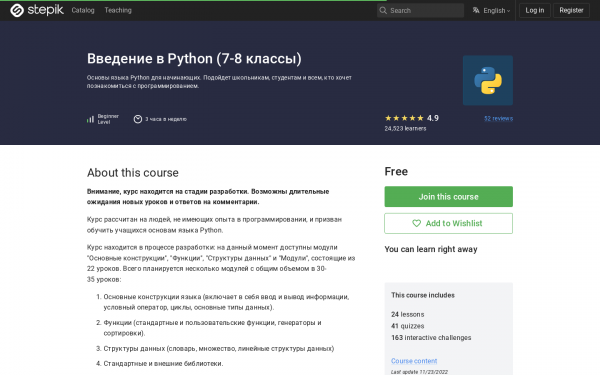Viewport: 600px width, 375px height.
Task: Click the language translate icon
Action: 476,10
